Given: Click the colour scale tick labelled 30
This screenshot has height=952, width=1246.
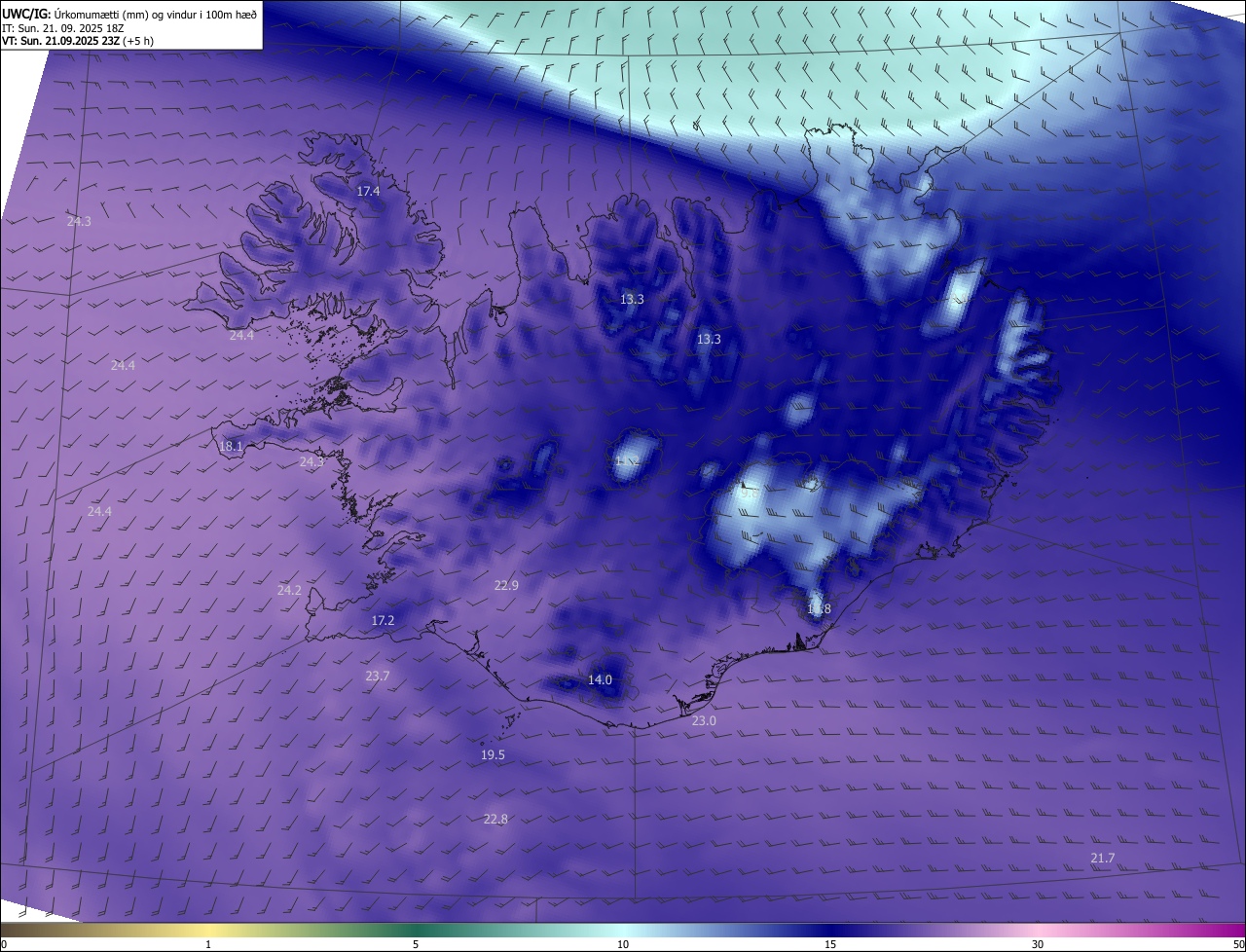Looking at the screenshot, I should [x=1038, y=945].
